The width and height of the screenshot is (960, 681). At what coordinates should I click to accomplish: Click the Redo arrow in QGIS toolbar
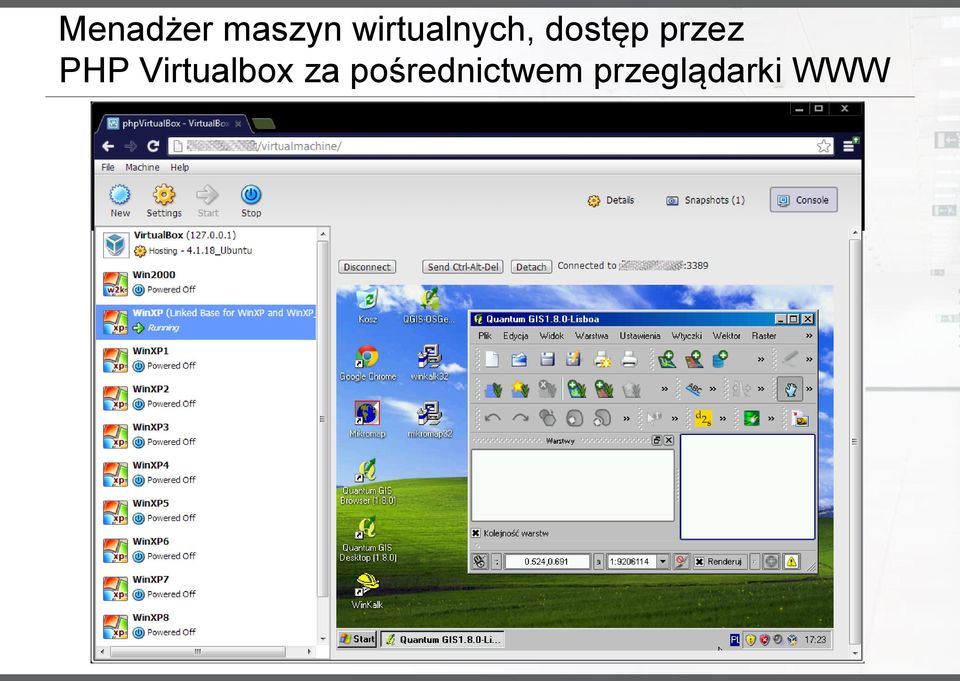520,418
